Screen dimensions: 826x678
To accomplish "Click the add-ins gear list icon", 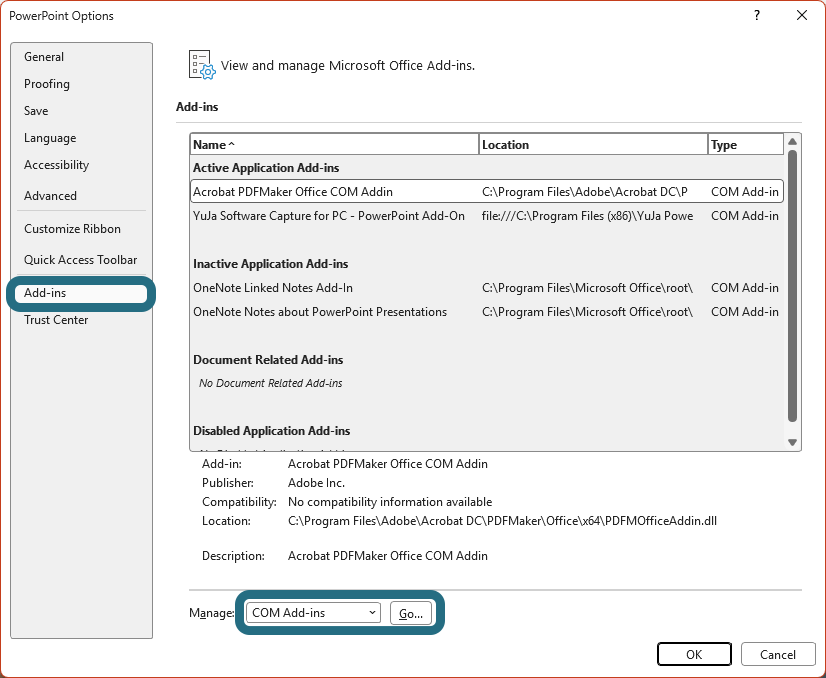I will tap(202, 65).
